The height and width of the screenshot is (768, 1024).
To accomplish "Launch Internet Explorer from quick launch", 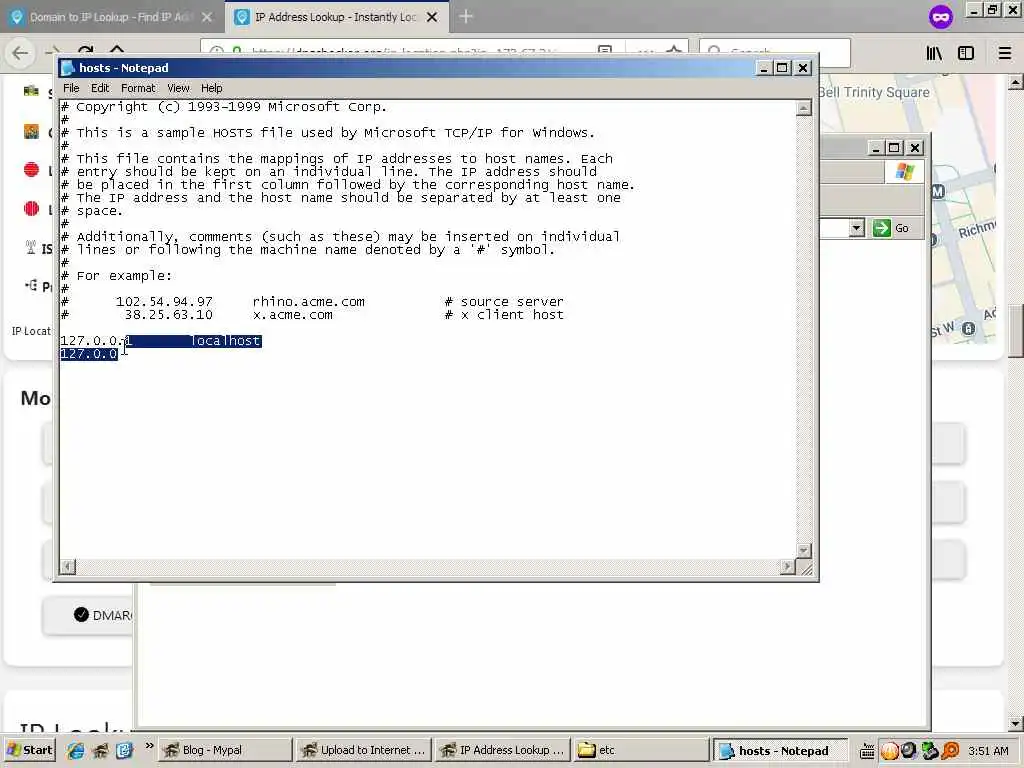I will click(x=75, y=750).
